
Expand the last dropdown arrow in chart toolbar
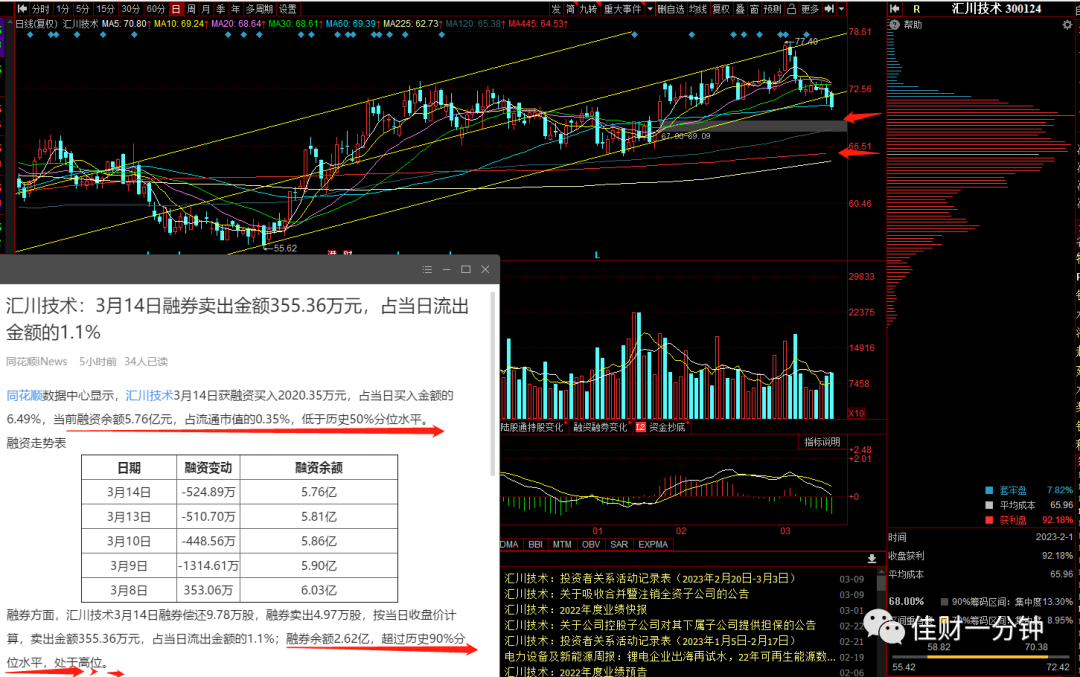[x=841, y=8]
